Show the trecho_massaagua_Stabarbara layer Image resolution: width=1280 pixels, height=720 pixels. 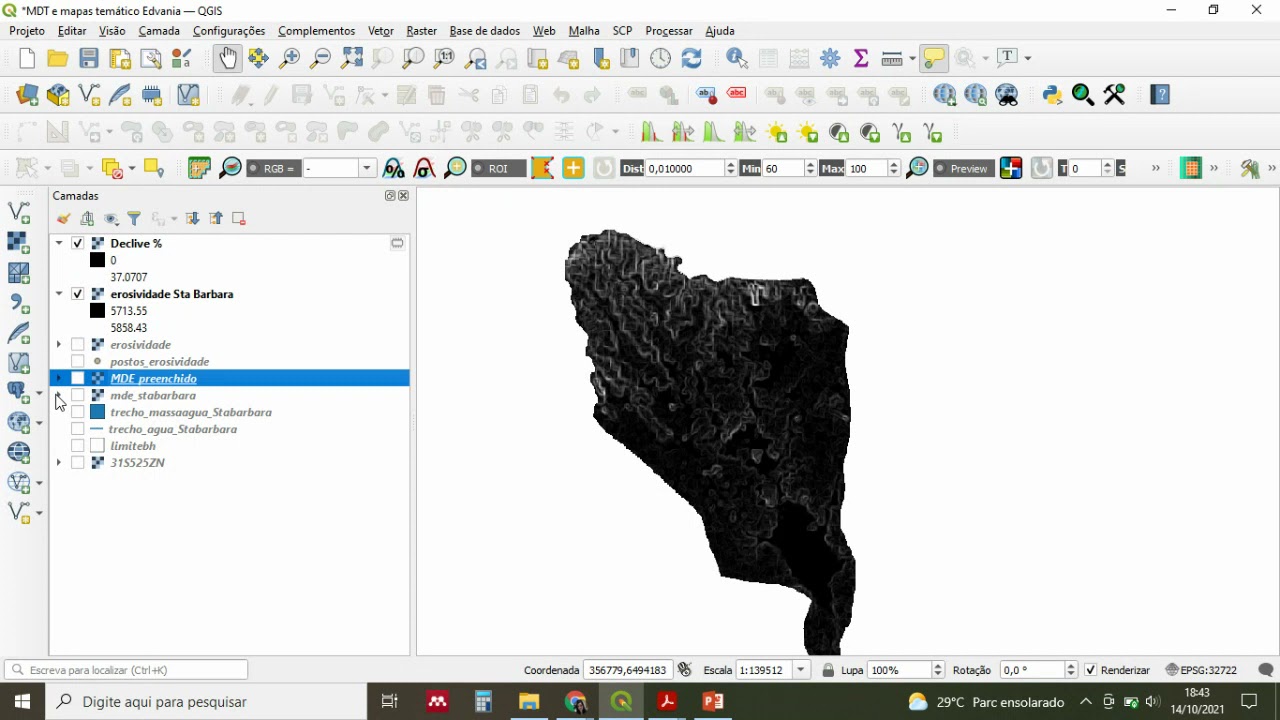click(x=78, y=413)
